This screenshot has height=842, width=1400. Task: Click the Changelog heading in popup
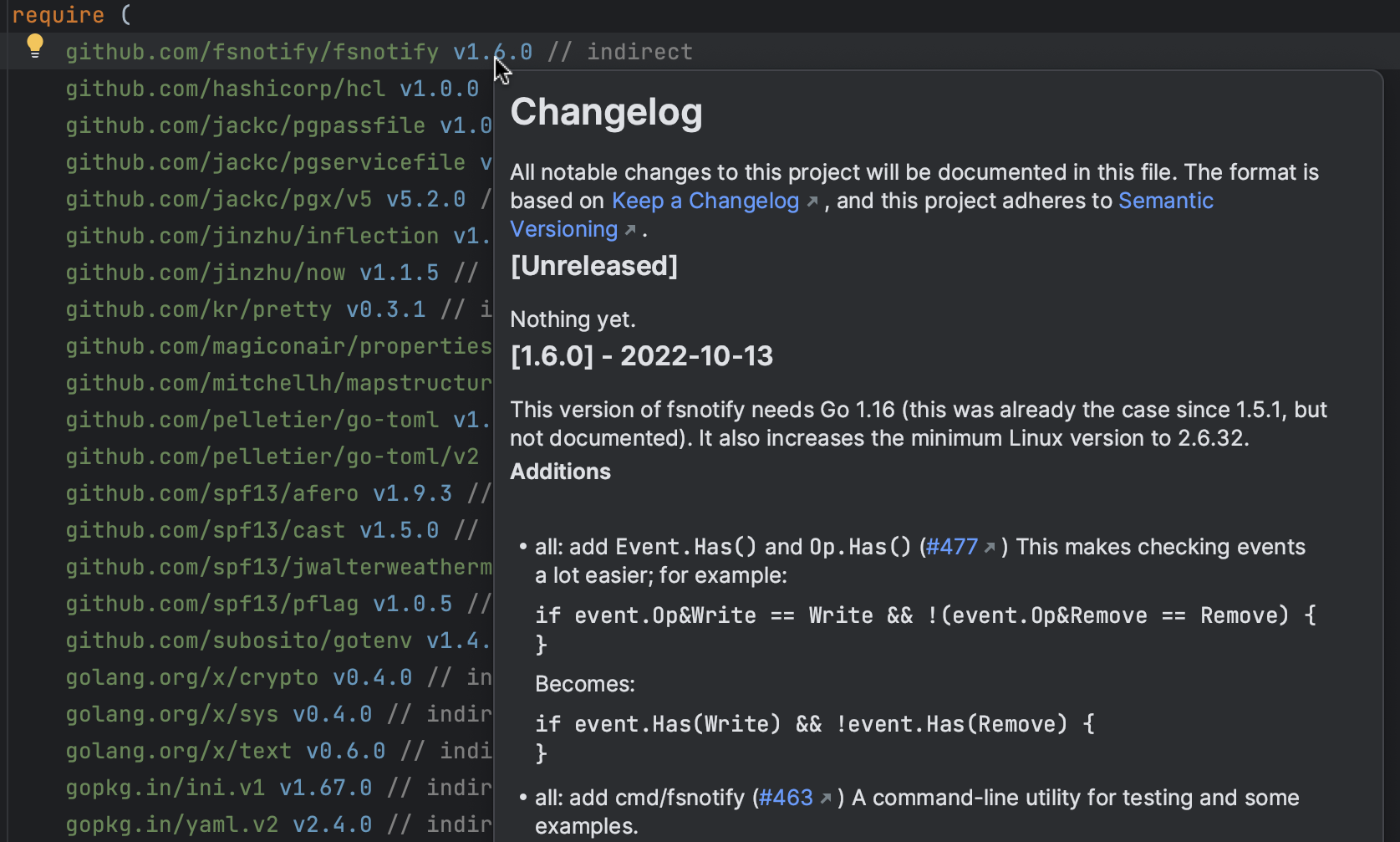606,112
